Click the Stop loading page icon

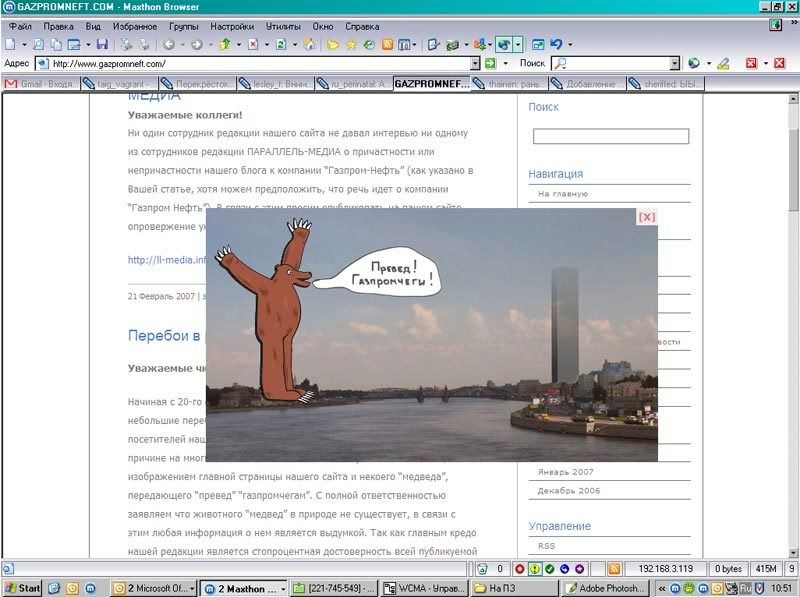tap(253, 44)
